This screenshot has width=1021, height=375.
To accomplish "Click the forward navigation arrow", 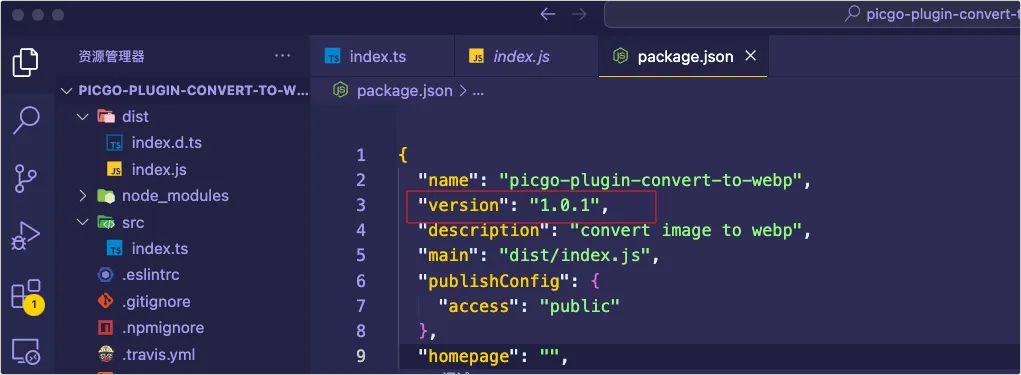I will tap(579, 14).
